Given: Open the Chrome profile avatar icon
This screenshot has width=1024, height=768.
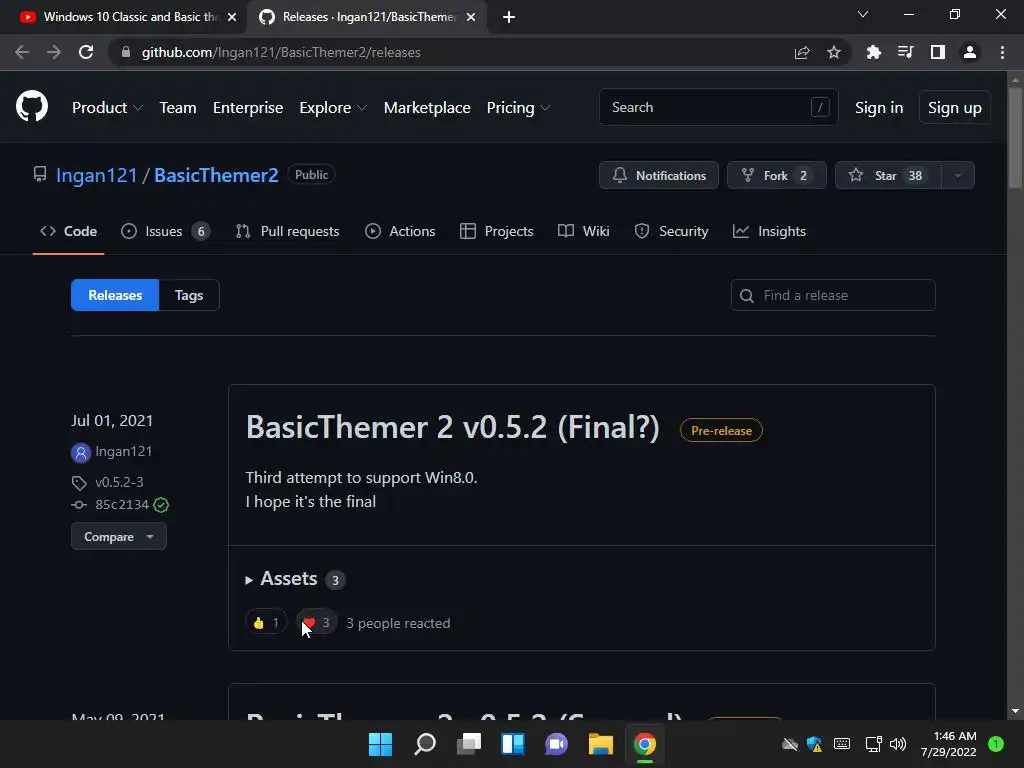Looking at the screenshot, I should click(x=970, y=52).
